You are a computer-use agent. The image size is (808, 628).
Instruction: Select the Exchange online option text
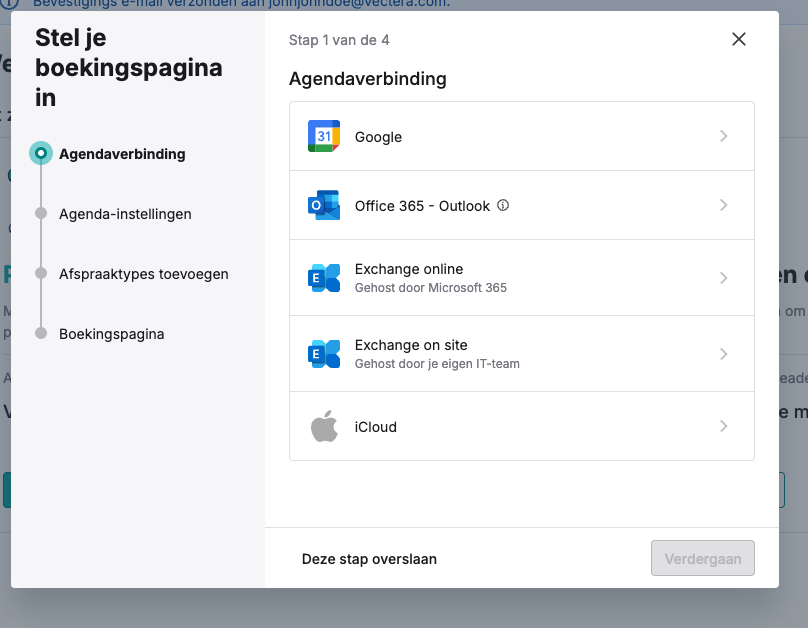pos(409,269)
